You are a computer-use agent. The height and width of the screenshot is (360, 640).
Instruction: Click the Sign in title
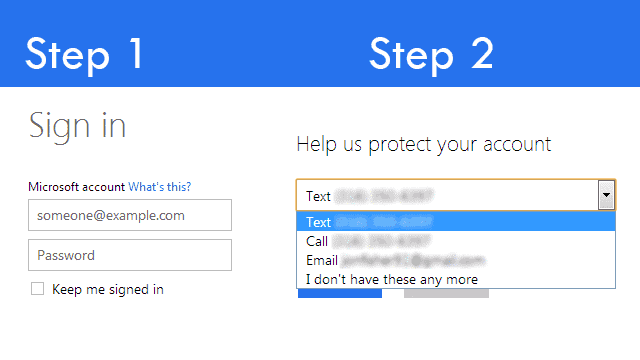77,126
